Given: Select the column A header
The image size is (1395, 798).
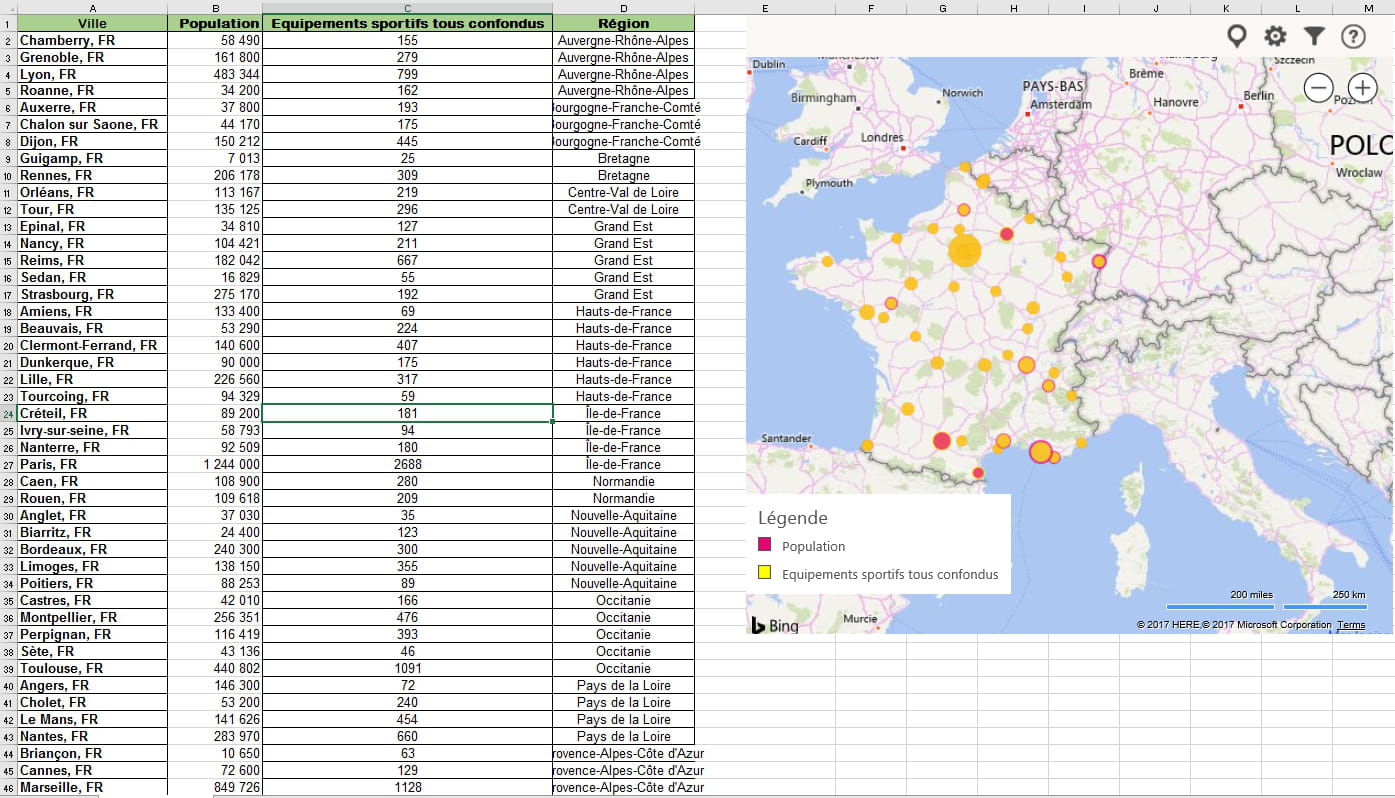Looking at the screenshot, I should pos(92,8).
